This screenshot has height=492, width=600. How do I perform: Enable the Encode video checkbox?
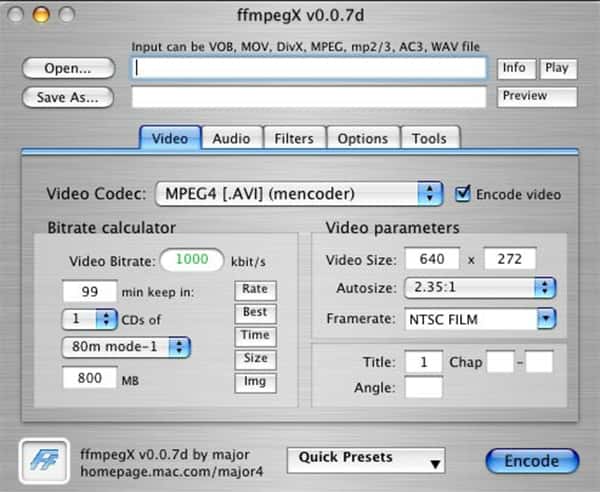(x=463, y=194)
